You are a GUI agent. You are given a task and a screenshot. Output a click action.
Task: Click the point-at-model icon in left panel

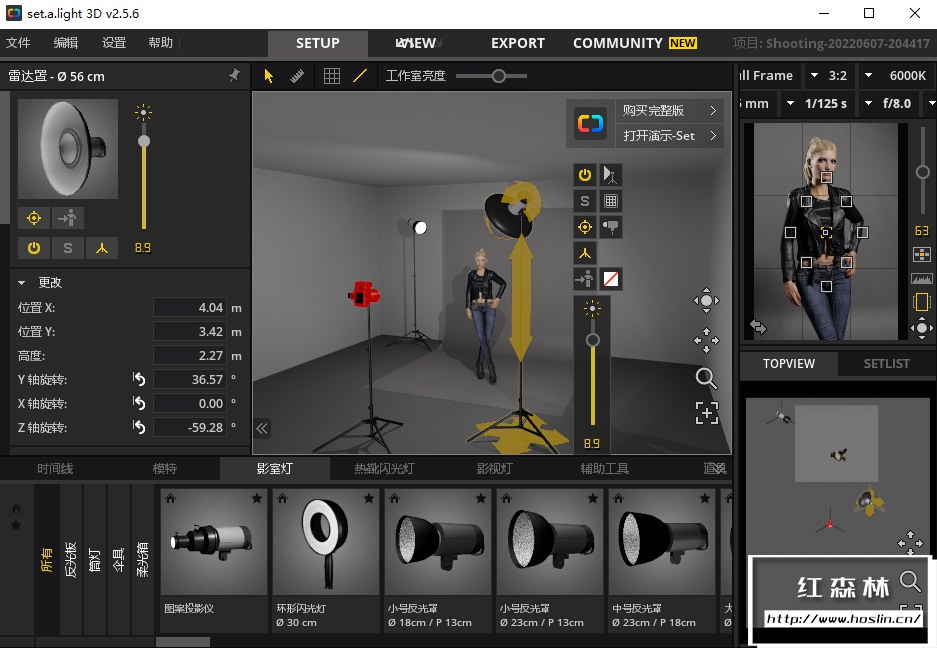click(68, 218)
